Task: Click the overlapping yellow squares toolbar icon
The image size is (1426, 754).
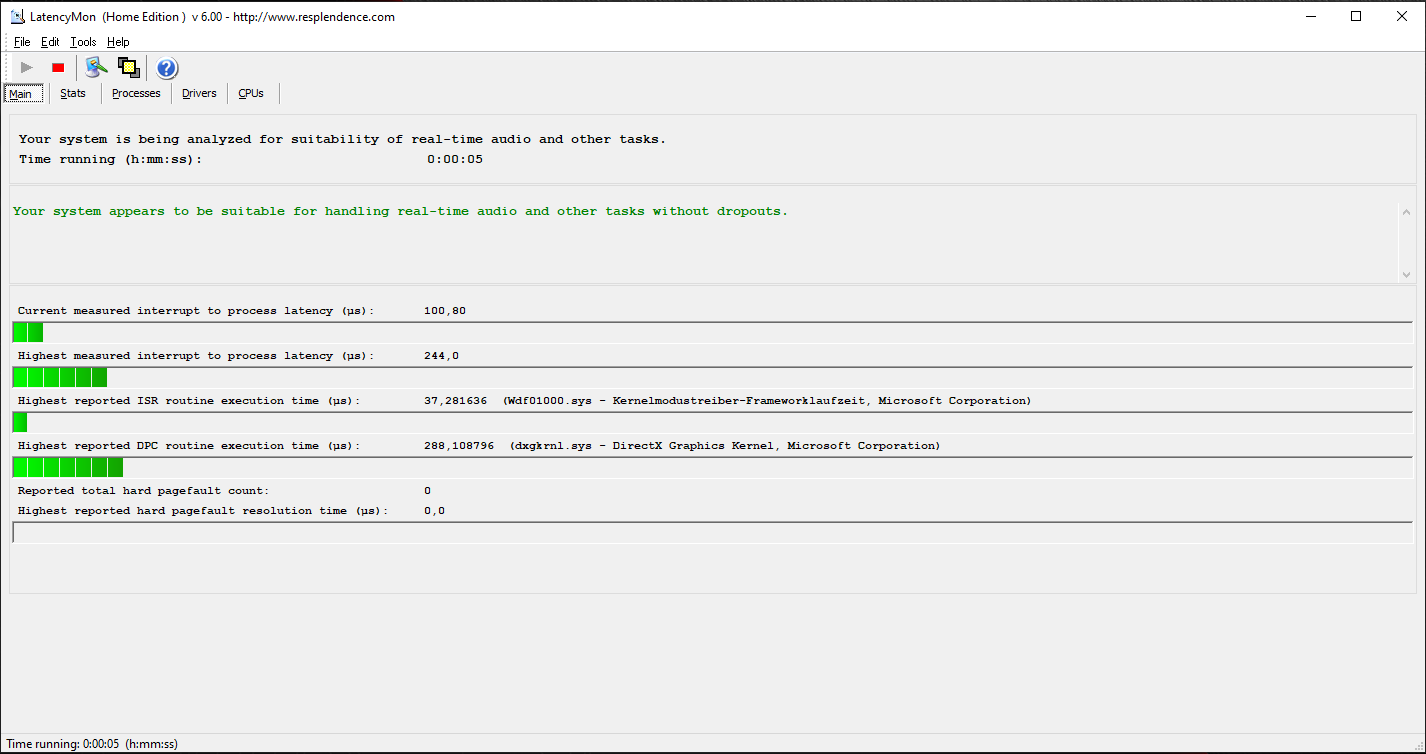Action: [x=128, y=68]
